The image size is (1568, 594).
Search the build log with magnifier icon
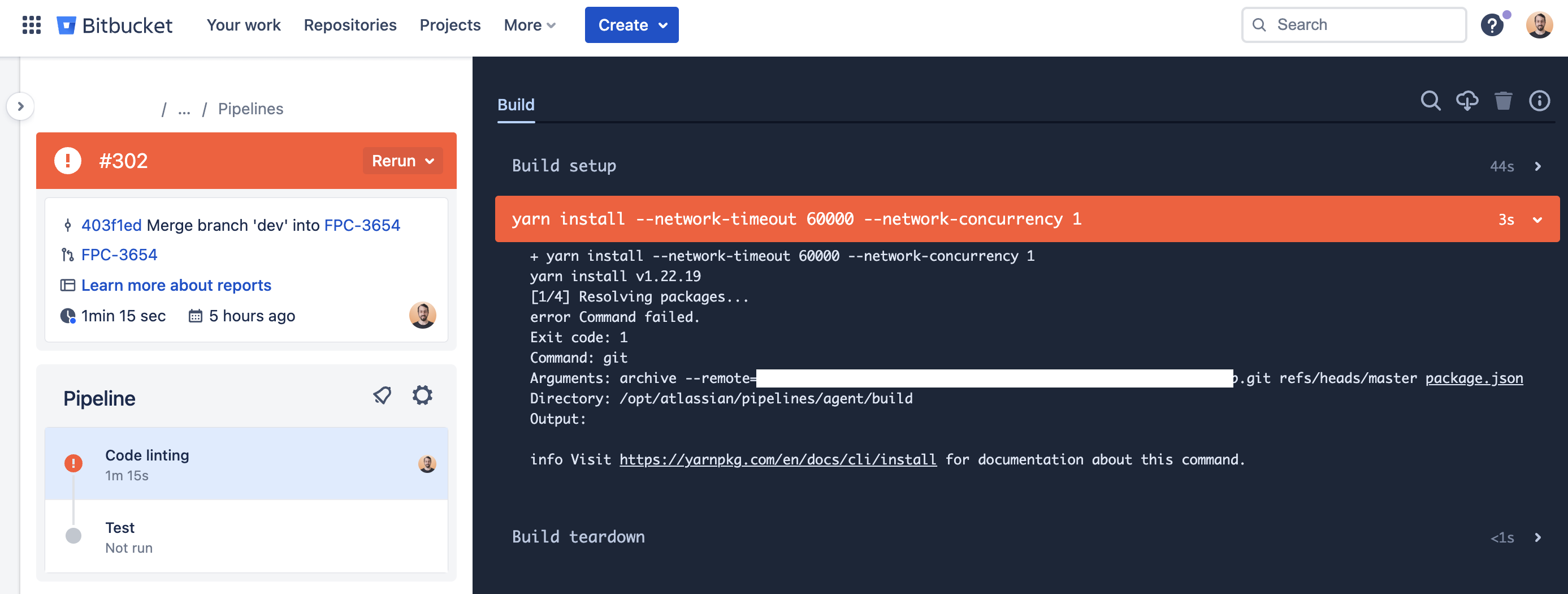1431,101
